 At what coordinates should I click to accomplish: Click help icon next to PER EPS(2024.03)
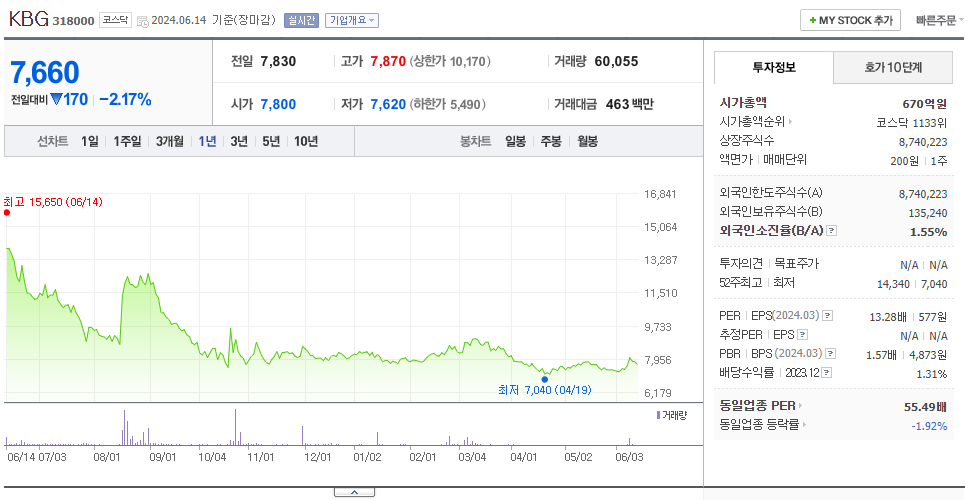click(x=827, y=316)
